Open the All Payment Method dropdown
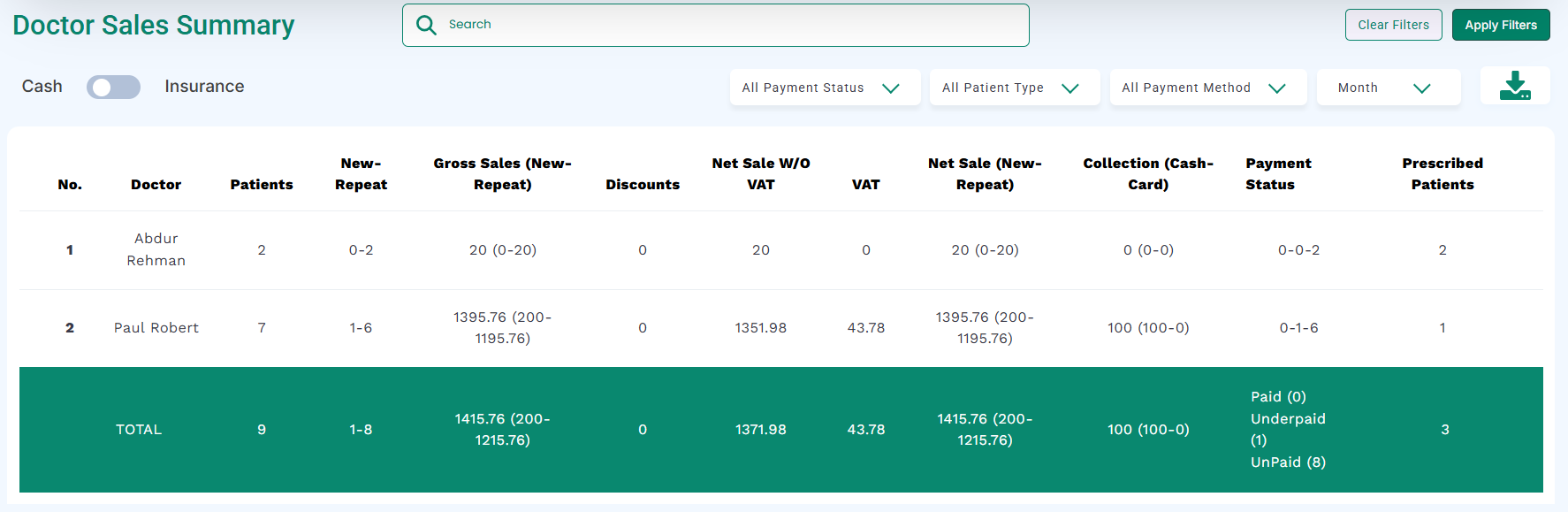 [1206, 88]
